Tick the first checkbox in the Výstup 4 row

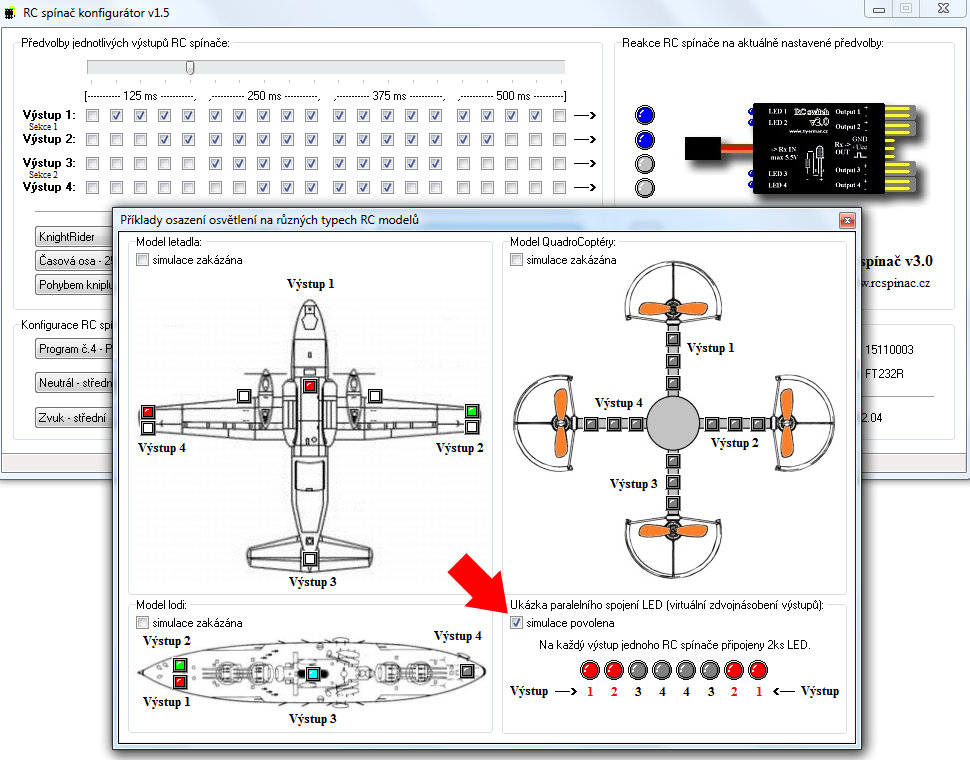tap(92, 187)
